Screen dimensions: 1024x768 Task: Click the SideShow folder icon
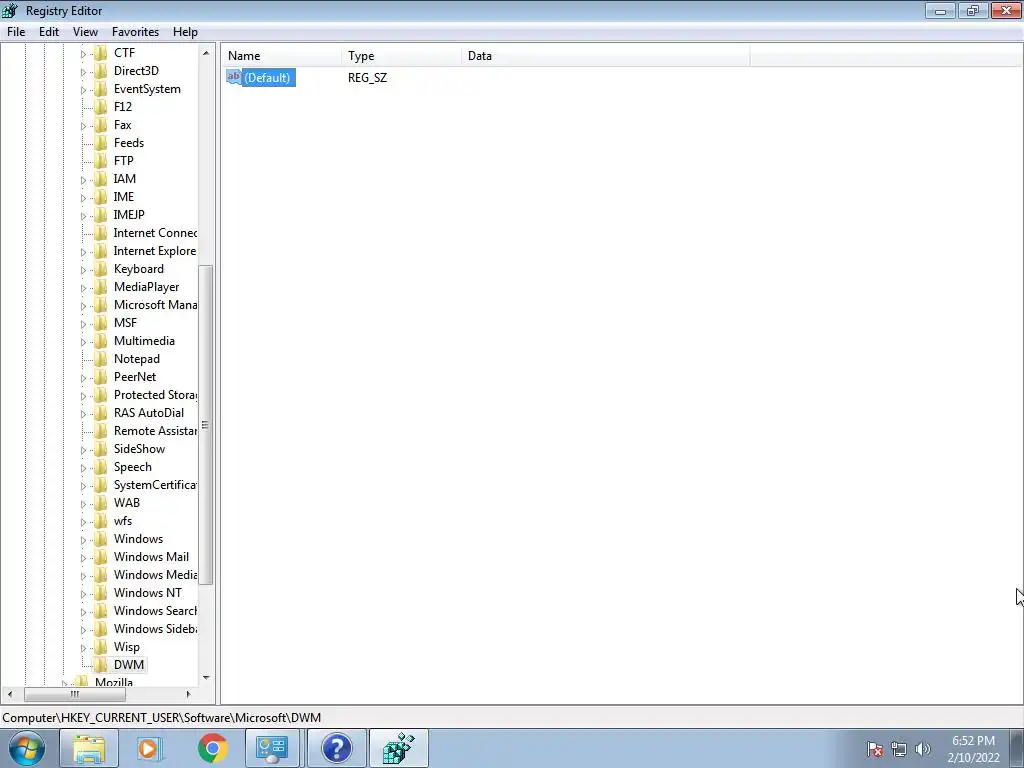tap(101, 449)
